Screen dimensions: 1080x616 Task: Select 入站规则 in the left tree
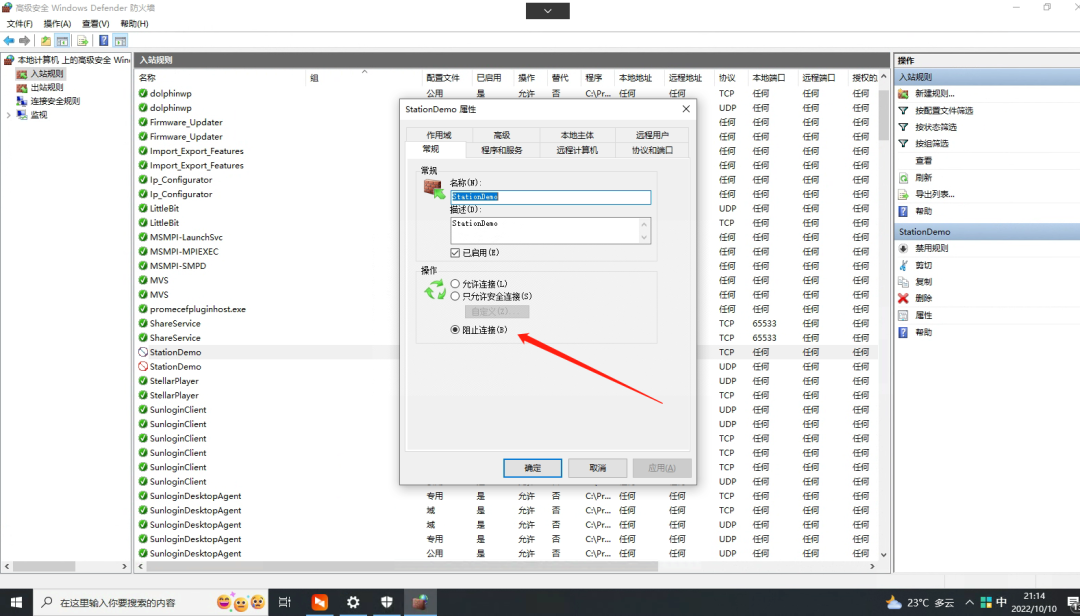(47, 74)
